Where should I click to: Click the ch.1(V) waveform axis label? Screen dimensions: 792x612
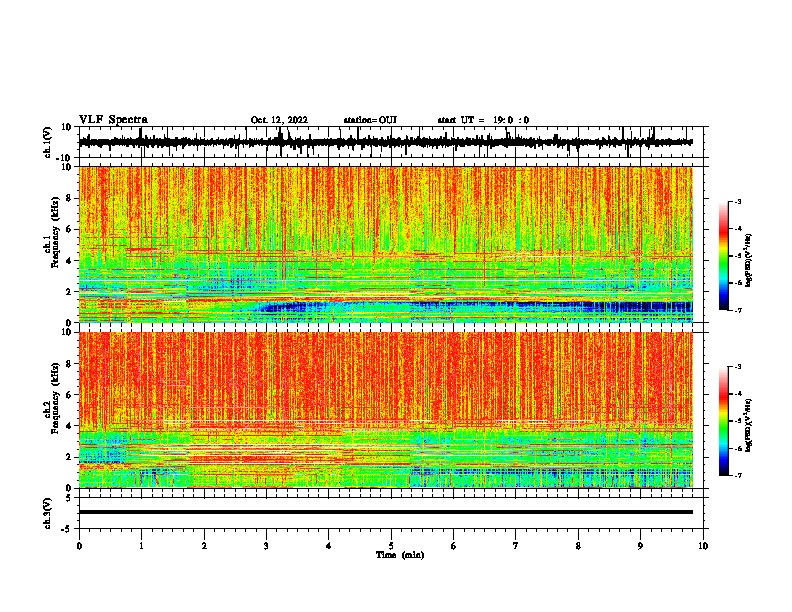click(48, 142)
